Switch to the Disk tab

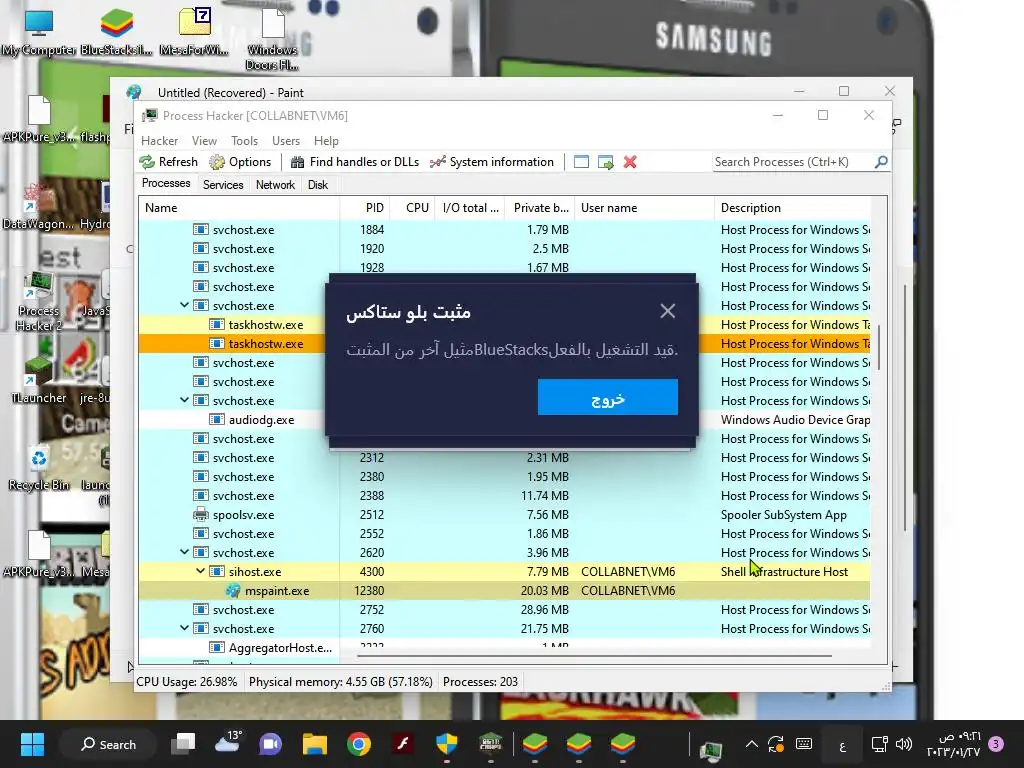pyautogui.click(x=317, y=185)
